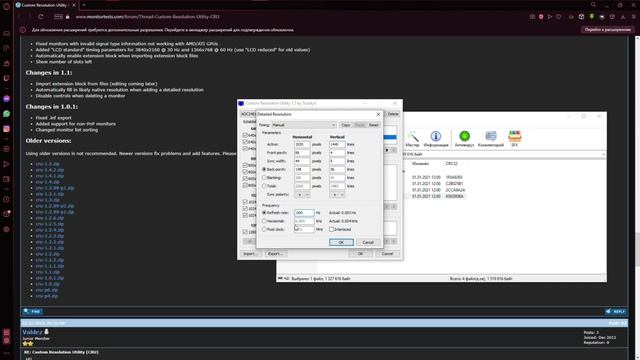This screenshot has width=640, height=360.
Task: Open the cru-1.5.zip download link
Action: (x=47, y=164)
